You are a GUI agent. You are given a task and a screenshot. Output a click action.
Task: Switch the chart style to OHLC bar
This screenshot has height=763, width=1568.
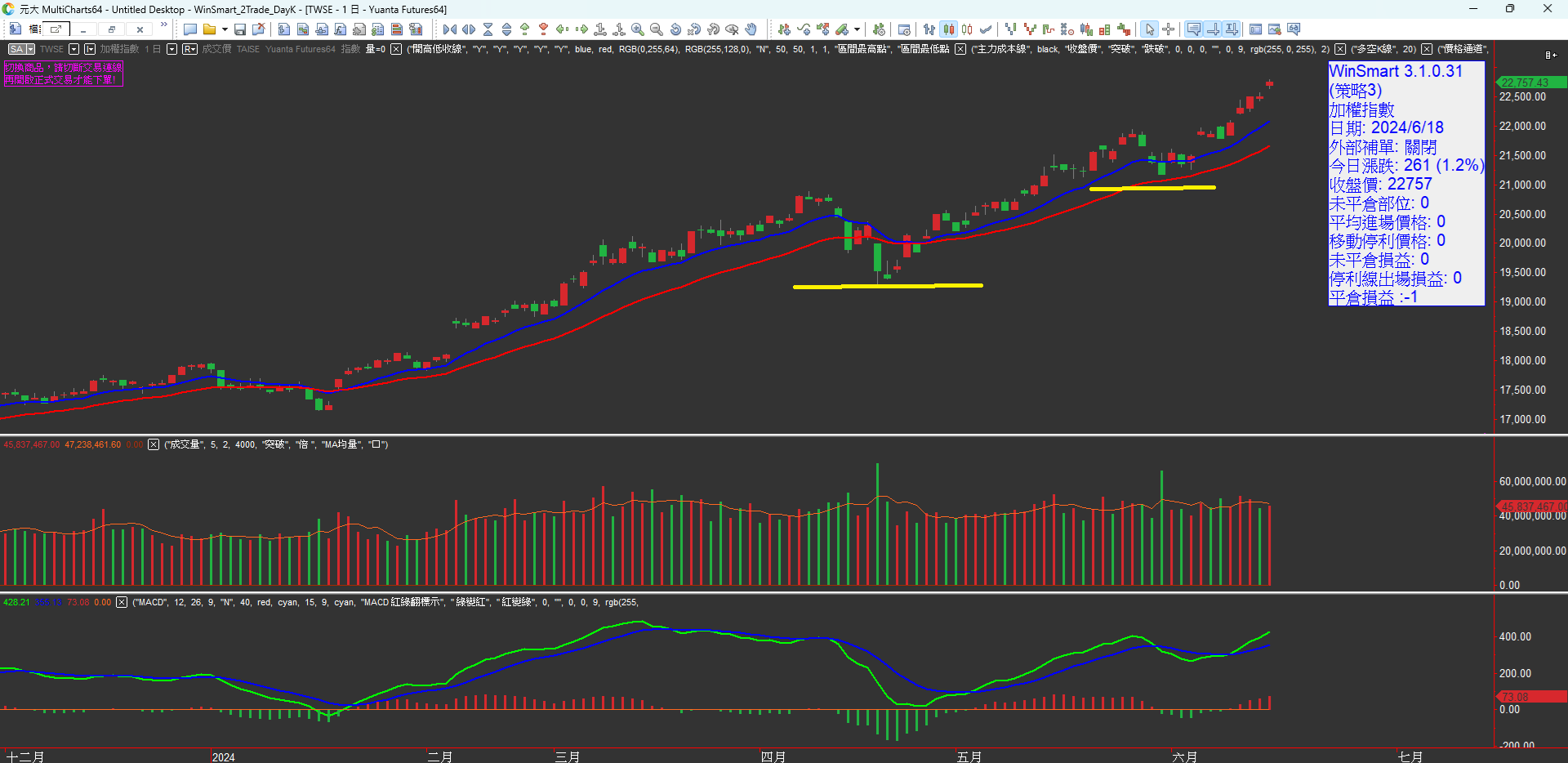[929, 29]
